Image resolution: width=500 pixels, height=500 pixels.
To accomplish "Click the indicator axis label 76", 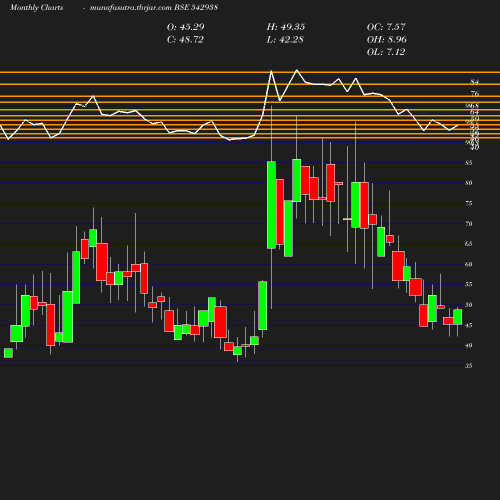I will pyautogui.click(x=475, y=94).
